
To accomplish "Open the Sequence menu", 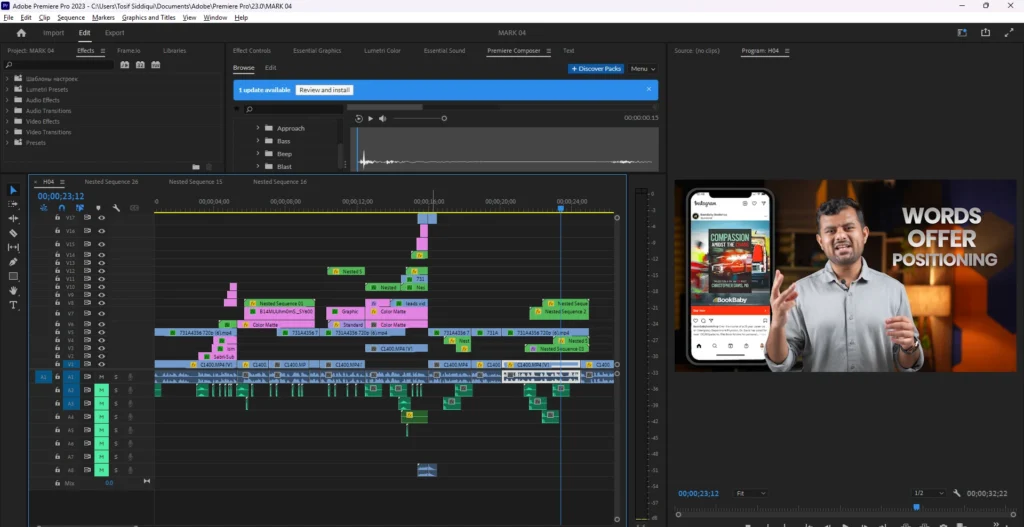I will pos(71,18).
